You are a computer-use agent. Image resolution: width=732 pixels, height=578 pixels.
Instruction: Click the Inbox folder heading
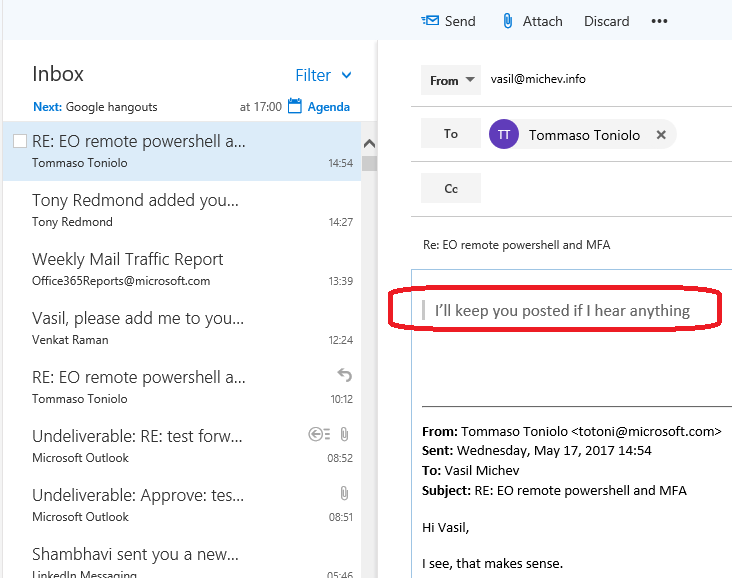click(58, 74)
